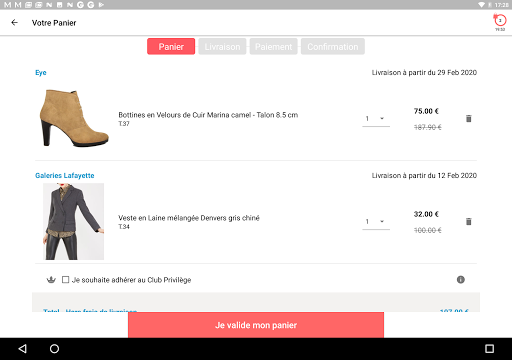Go back using the arrow icon
This screenshot has height=360, width=512.
point(14,23)
